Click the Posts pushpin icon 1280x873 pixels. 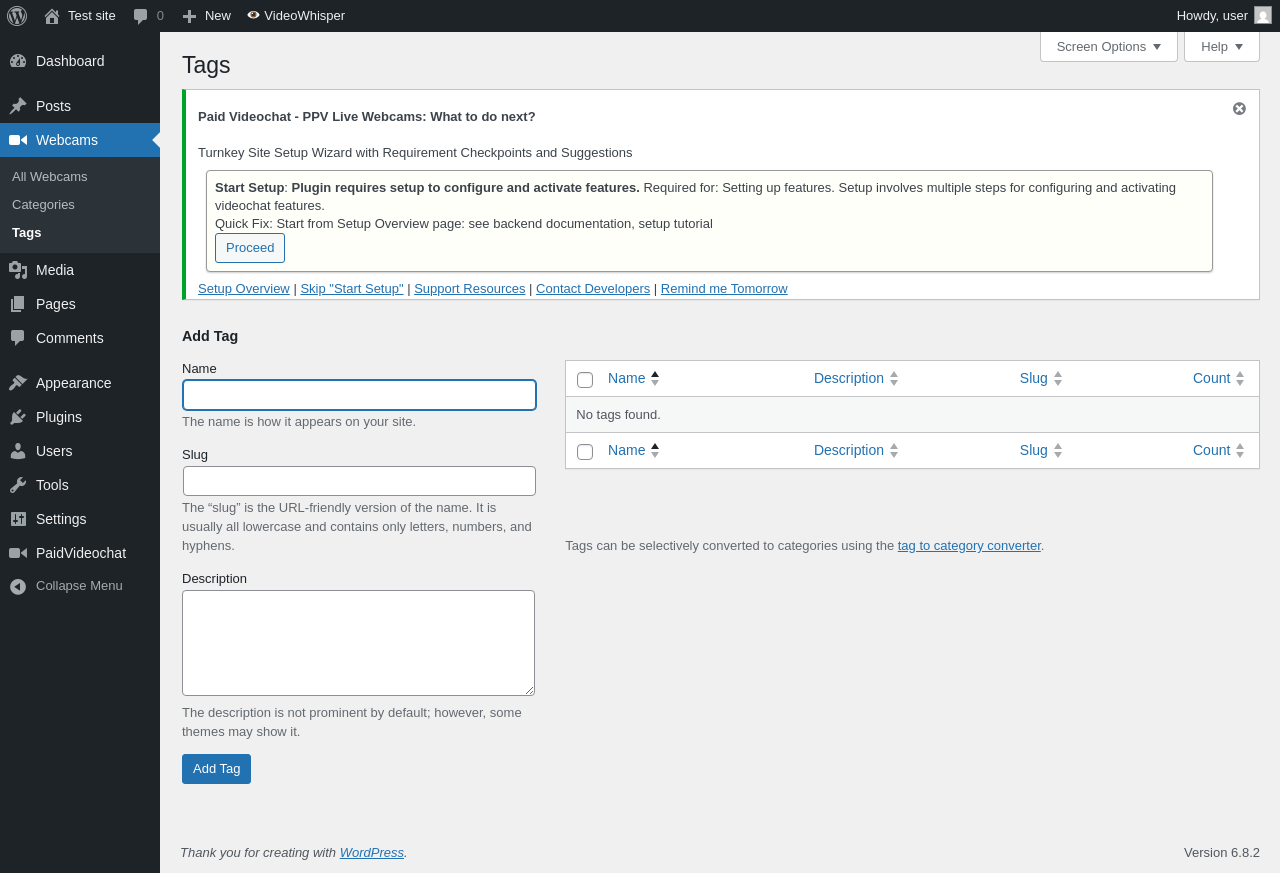[x=18, y=106]
